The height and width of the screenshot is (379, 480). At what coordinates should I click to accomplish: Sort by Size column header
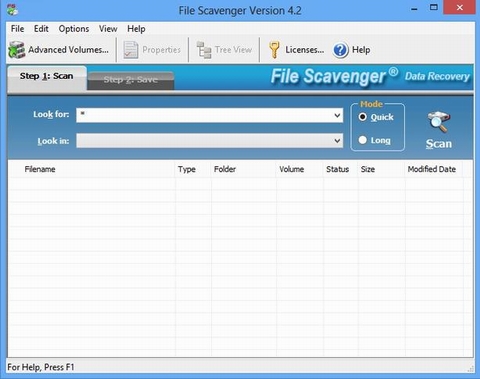pos(382,169)
